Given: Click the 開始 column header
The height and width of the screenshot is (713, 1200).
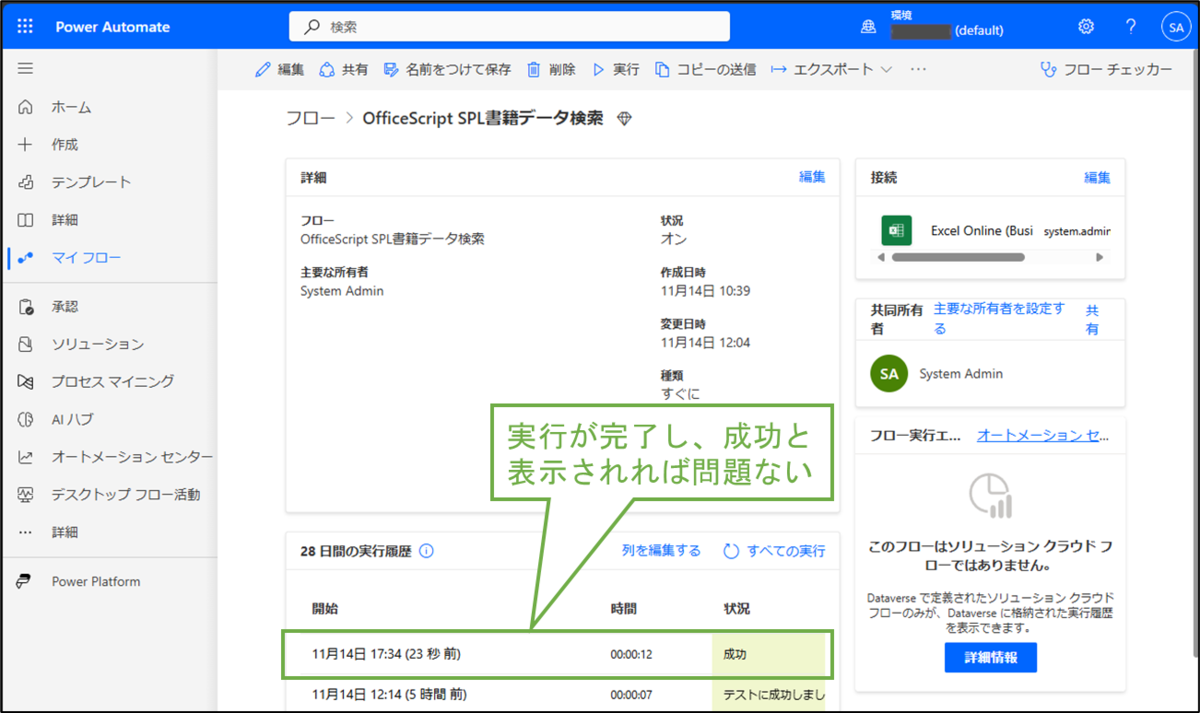Looking at the screenshot, I should coord(325,608).
